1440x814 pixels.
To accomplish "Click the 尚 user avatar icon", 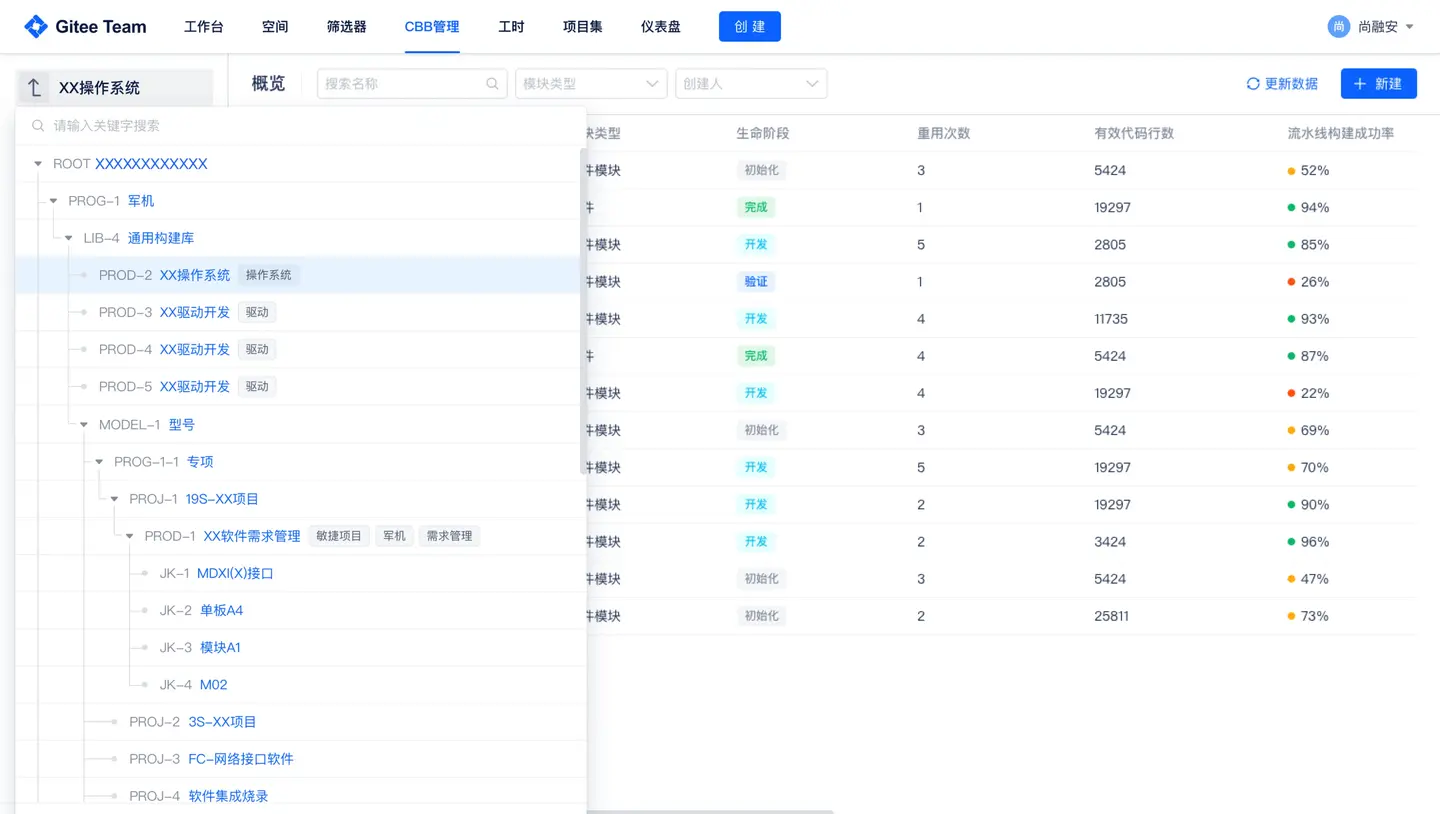I will (x=1338, y=26).
